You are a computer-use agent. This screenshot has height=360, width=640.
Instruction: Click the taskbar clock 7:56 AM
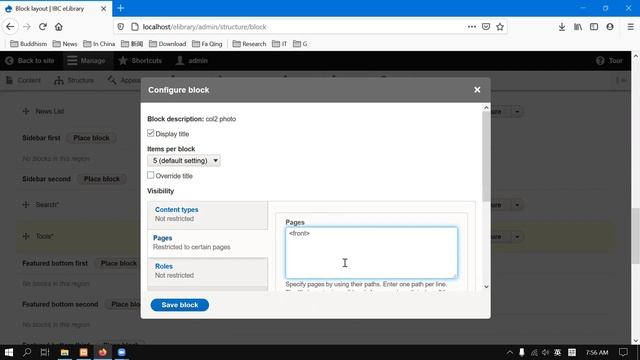pyautogui.click(x=597, y=352)
